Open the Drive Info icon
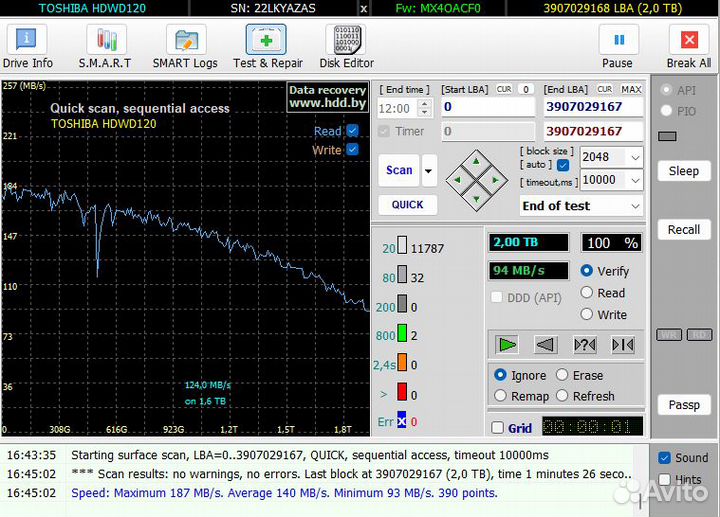The width and height of the screenshot is (720, 517). (x=27, y=39)
